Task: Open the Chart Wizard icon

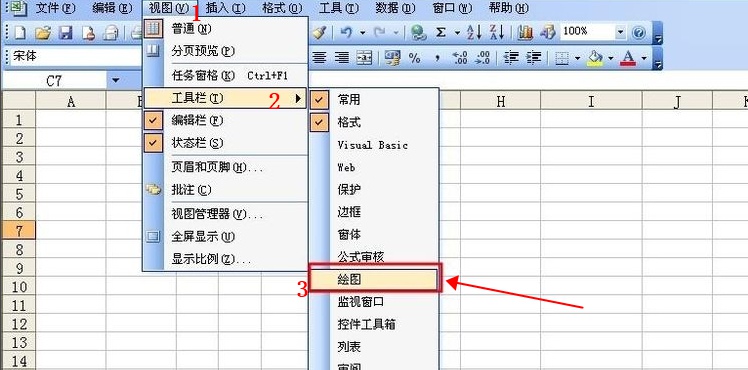Action: click(x=525, y=32)
